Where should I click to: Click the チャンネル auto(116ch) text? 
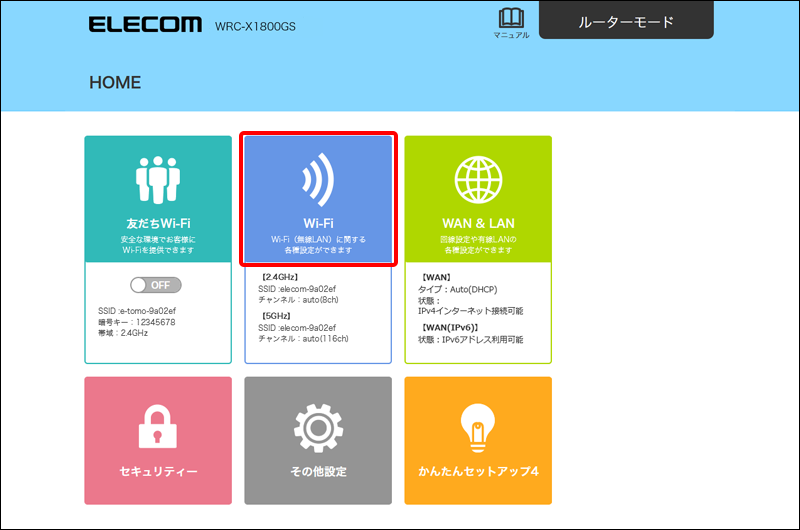pos(304,339)
